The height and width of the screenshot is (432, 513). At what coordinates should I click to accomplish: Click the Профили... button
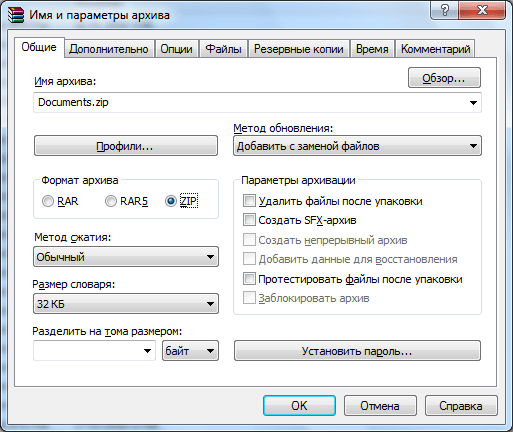(x=126, y=146)
